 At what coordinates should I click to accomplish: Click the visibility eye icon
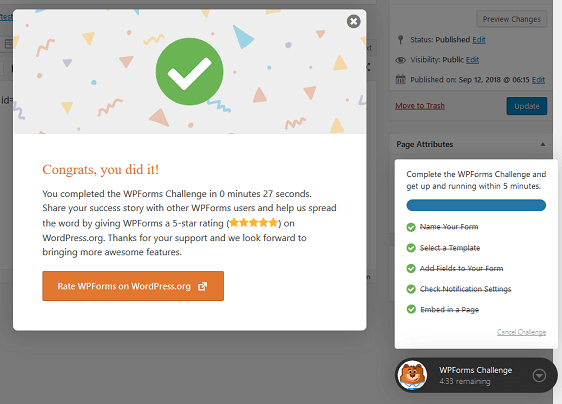400,60
